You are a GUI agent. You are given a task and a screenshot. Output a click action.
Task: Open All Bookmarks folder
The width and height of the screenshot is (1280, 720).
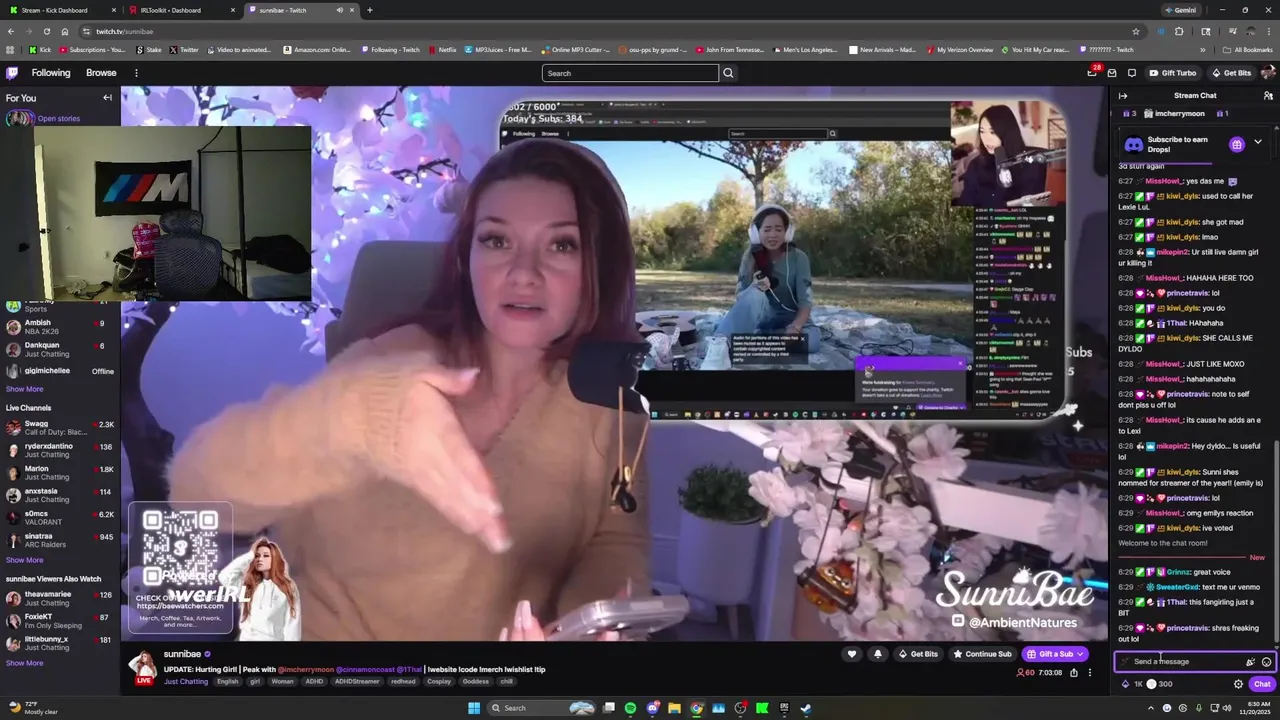(1247, 49)
